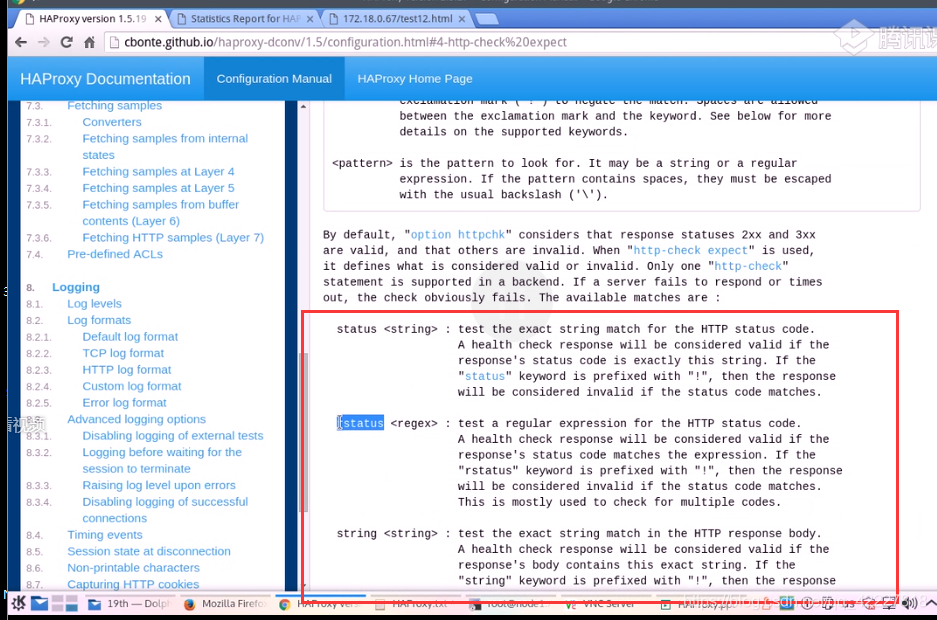Open Fetching samples from buffer contents link
The image size is (937, 620).
[x=160, y=213]
